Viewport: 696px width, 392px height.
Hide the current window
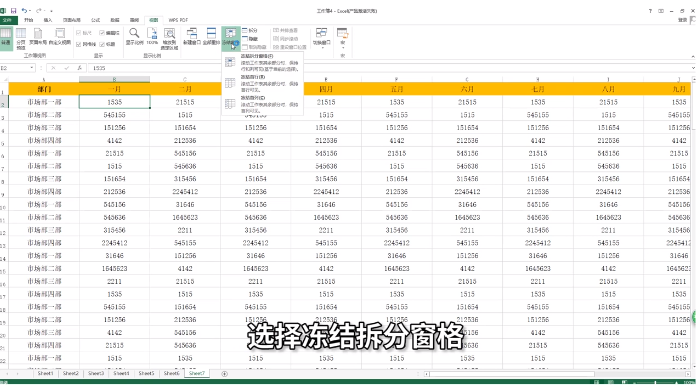coord(250,39)
